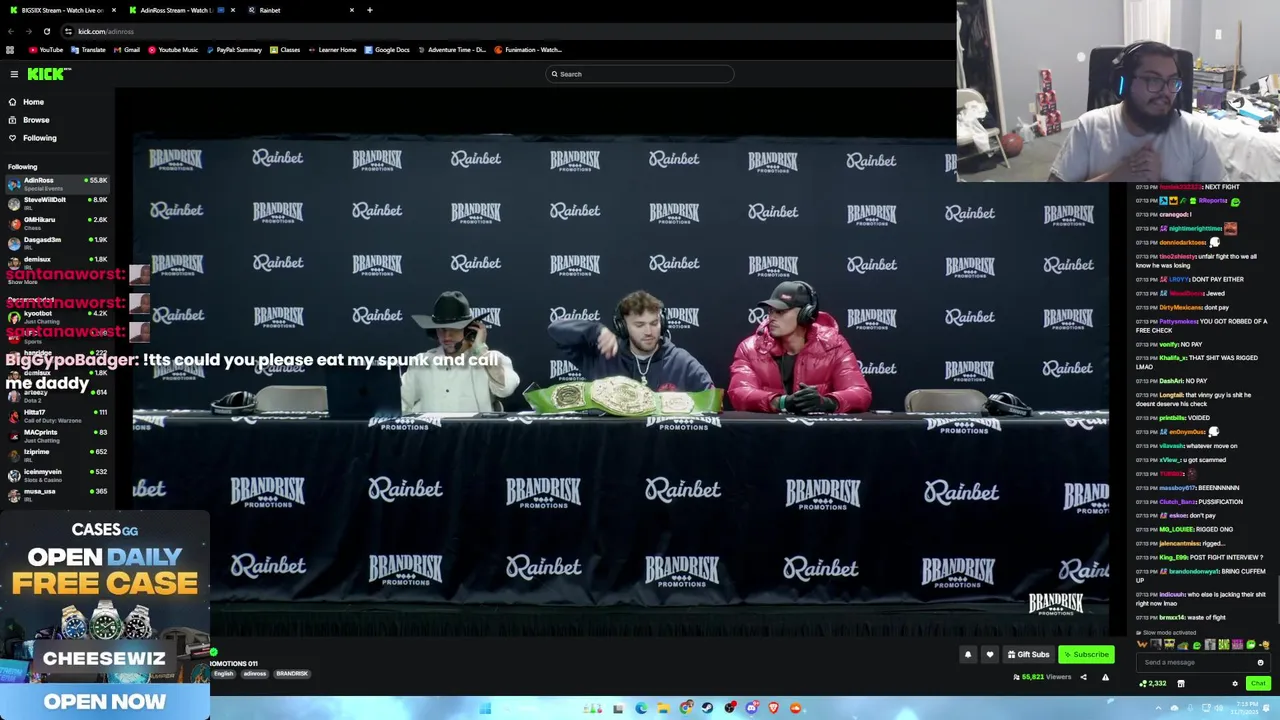Click the English stream tag

tap(223, 674)
